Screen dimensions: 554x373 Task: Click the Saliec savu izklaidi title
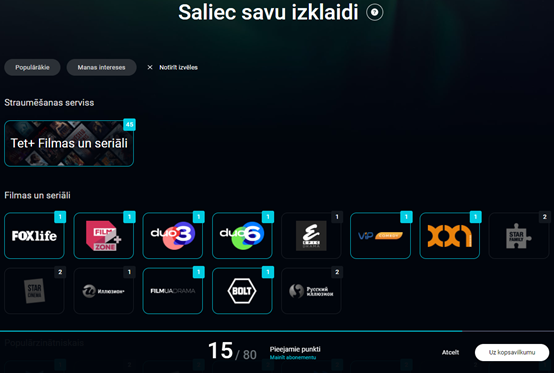point(268,12)
